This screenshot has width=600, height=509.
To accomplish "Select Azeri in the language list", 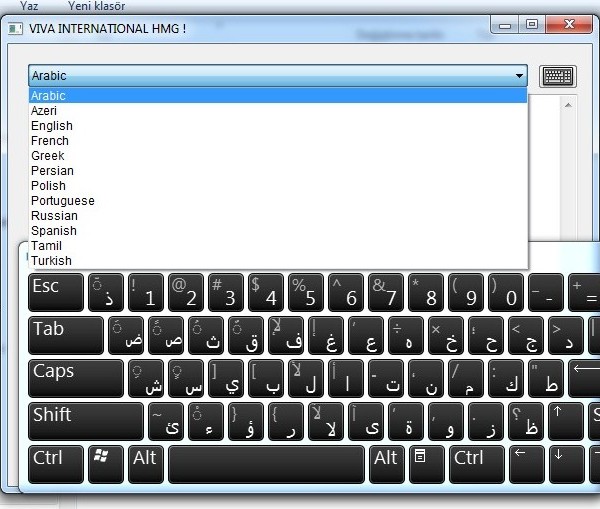I will coord(278,111).
